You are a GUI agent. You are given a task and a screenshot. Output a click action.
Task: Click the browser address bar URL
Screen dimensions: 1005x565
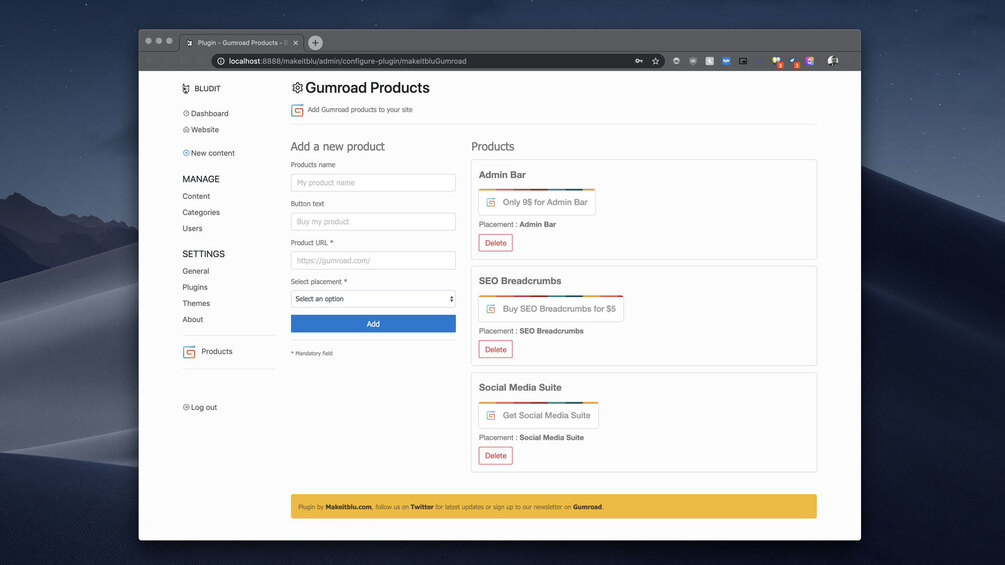click(x=347, y=61)
